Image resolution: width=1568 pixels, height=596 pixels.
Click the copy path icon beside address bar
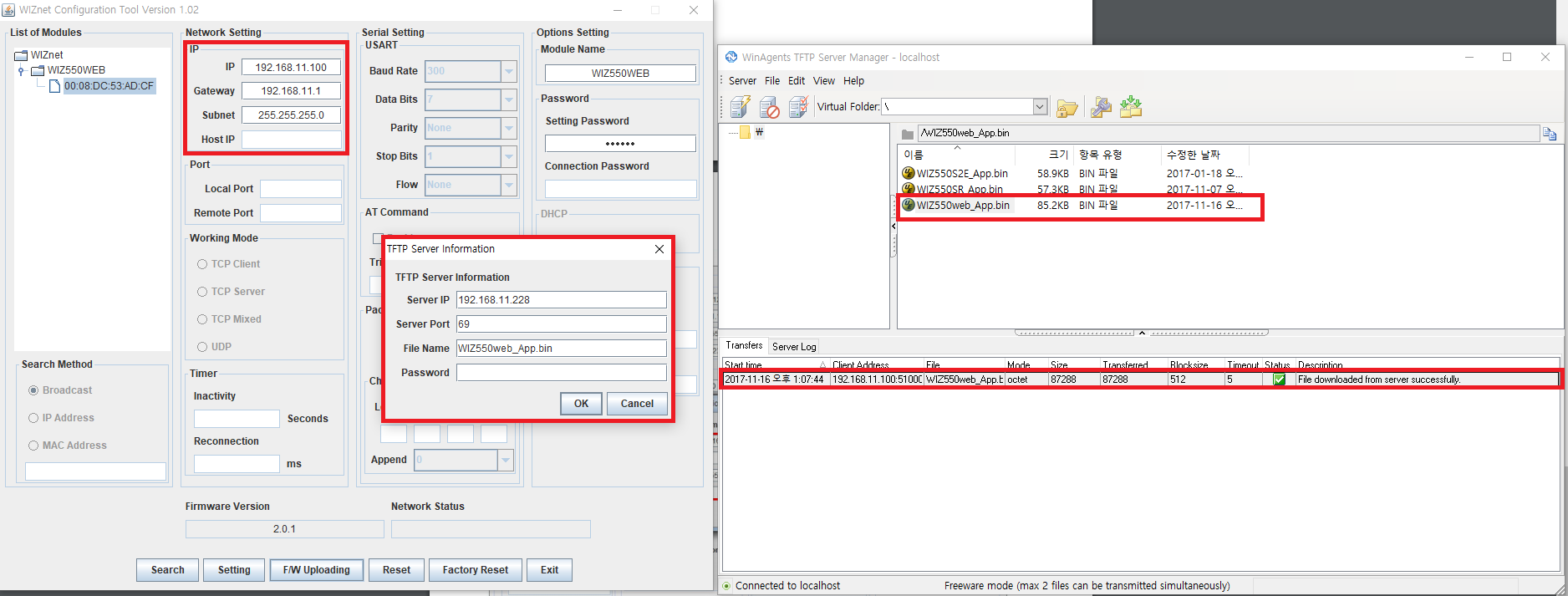pyautogui.click(x=1550, y=134)
